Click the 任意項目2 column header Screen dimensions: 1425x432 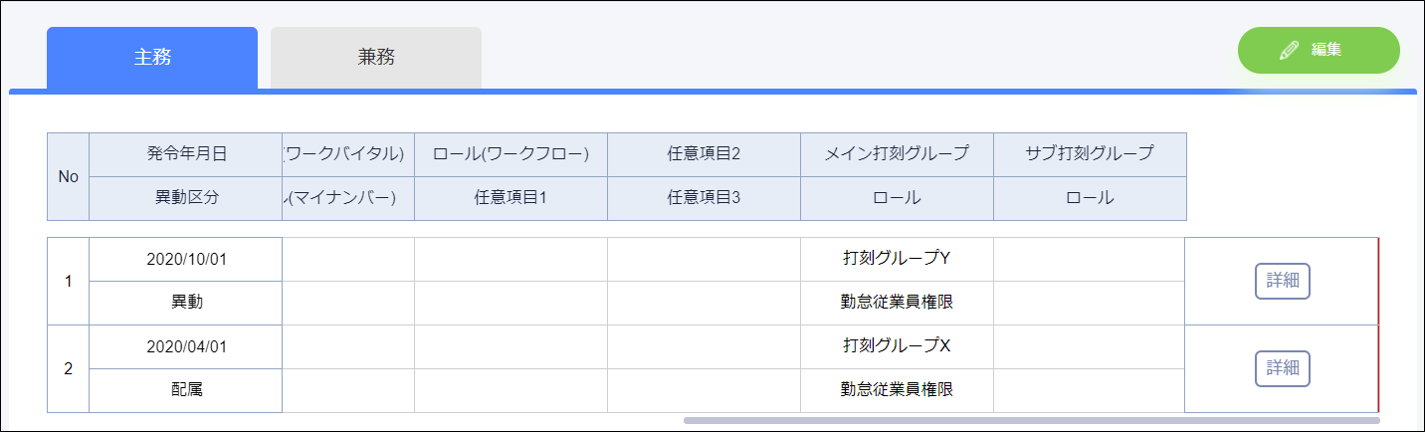[x=703, y=154]
